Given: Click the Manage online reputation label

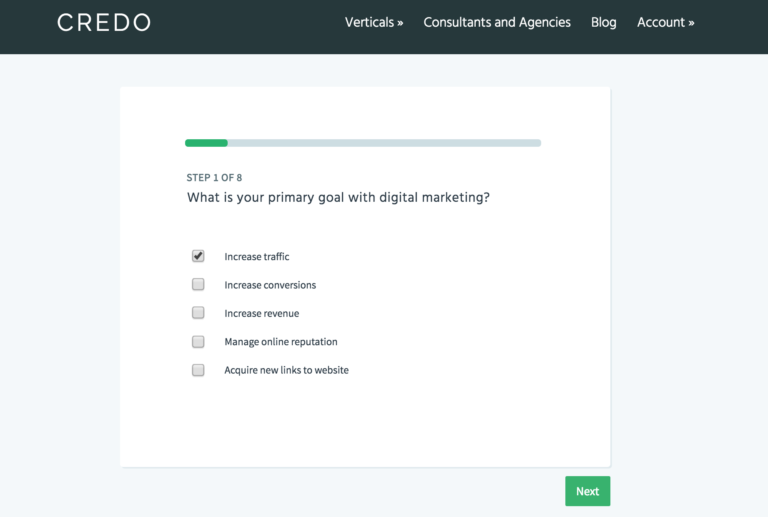Looking at the screenshot, I should 281,342.
